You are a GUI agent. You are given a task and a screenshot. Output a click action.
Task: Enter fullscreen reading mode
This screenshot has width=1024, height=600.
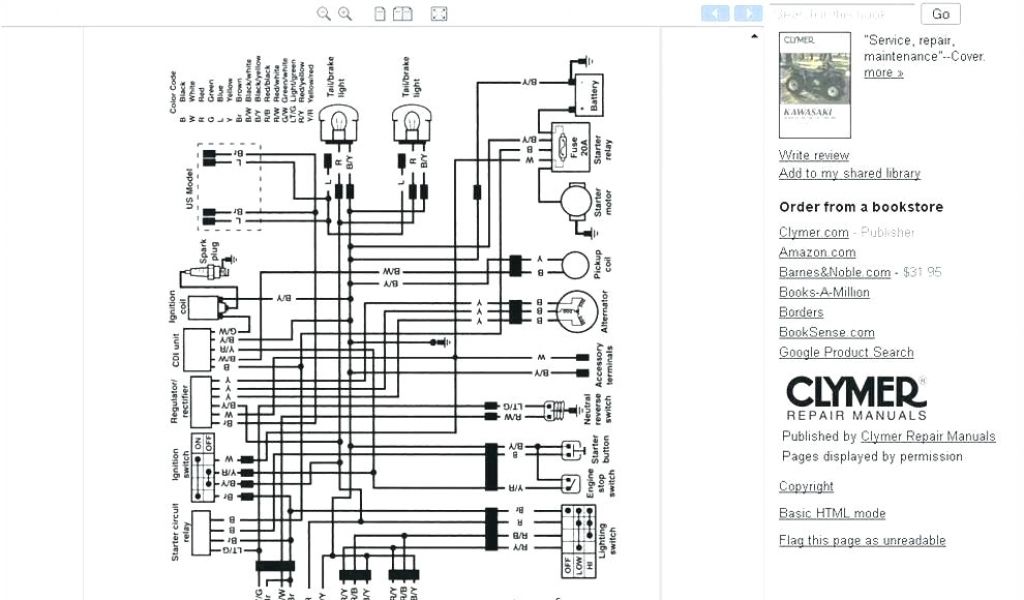point(438,14)
